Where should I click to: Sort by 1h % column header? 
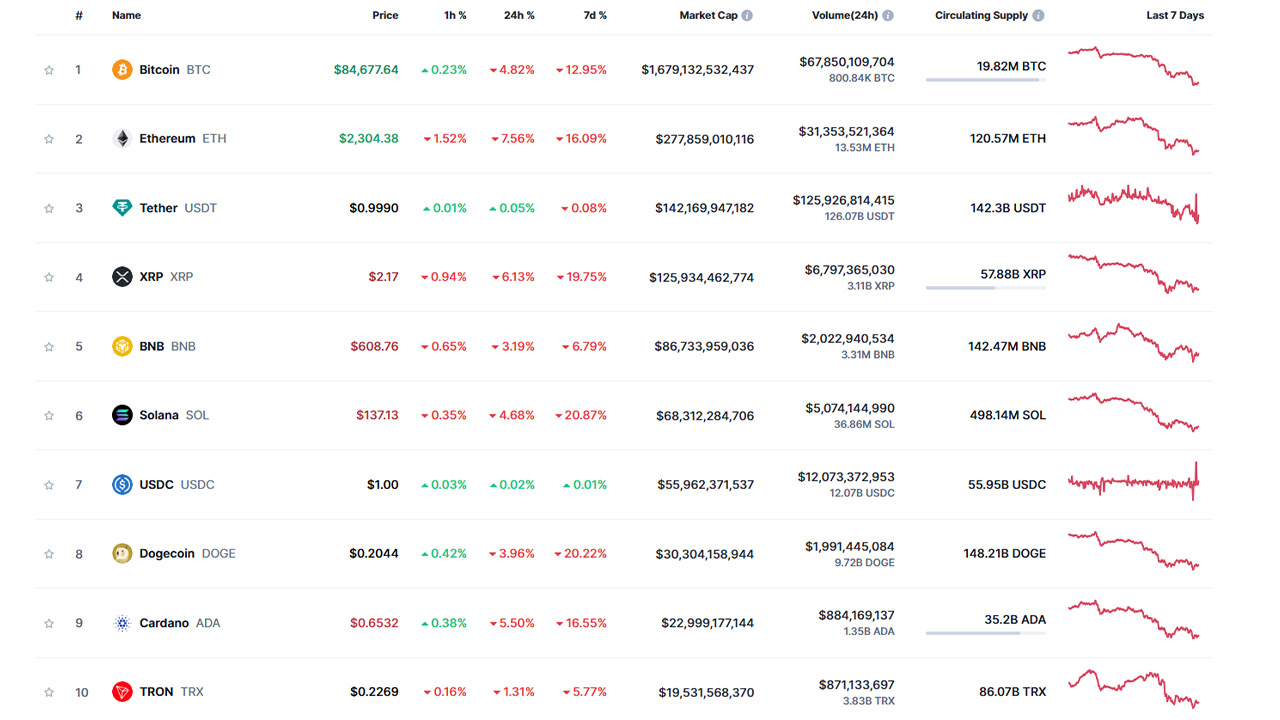tap(455, 16)
